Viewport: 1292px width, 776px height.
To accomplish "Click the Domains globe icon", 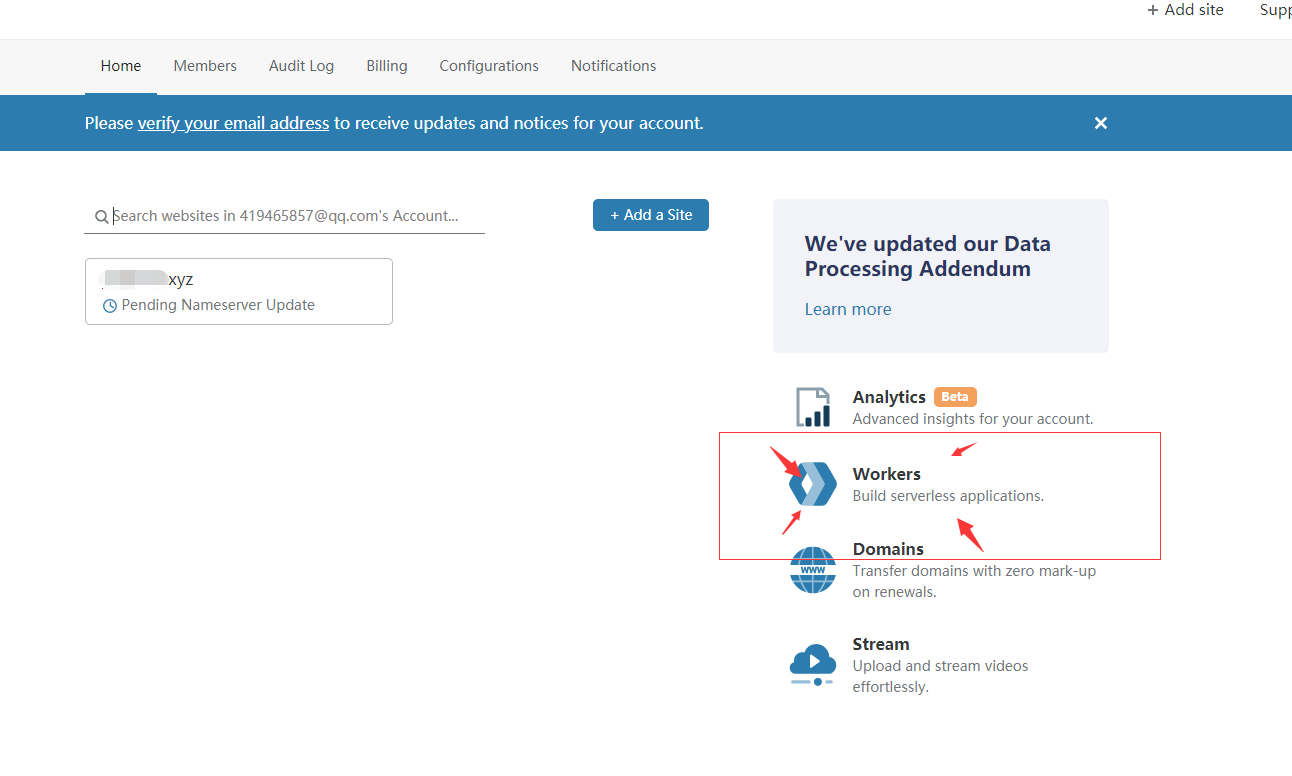I will [x=812, y=570].
